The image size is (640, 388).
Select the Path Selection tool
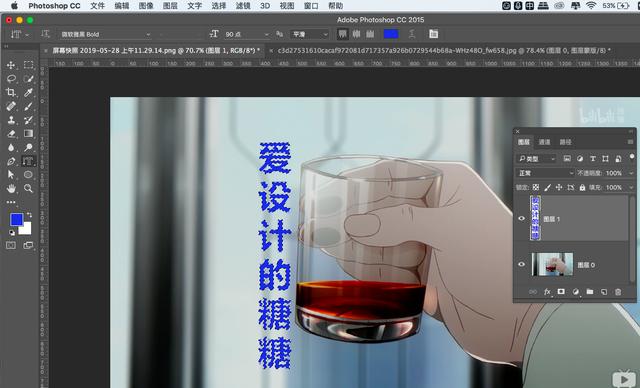[11, 175]
